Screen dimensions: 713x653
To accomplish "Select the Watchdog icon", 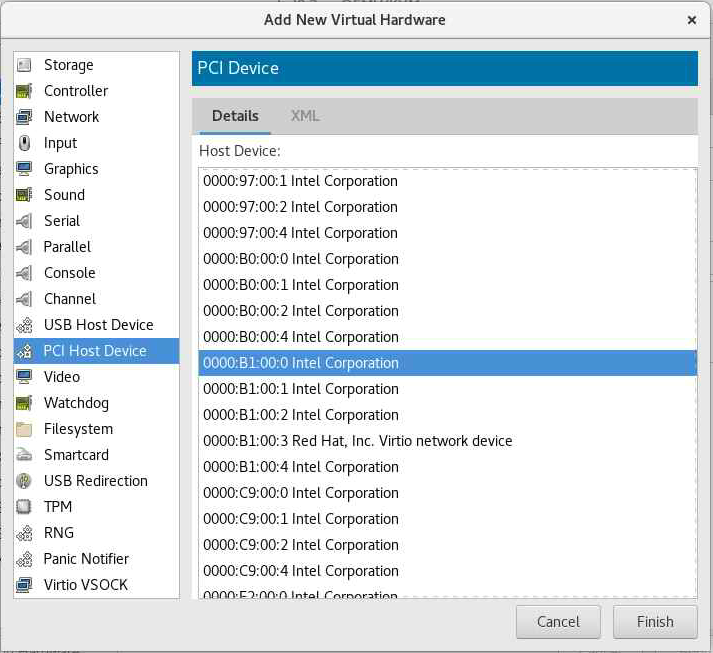I will click(25, 403).
